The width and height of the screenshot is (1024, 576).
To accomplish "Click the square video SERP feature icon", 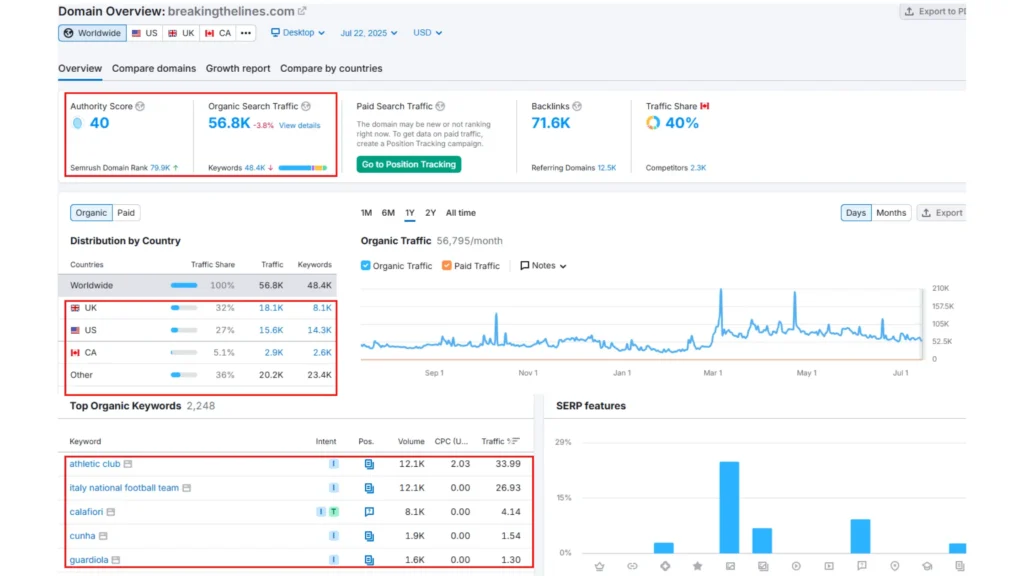I will click(x=829, y=566).
